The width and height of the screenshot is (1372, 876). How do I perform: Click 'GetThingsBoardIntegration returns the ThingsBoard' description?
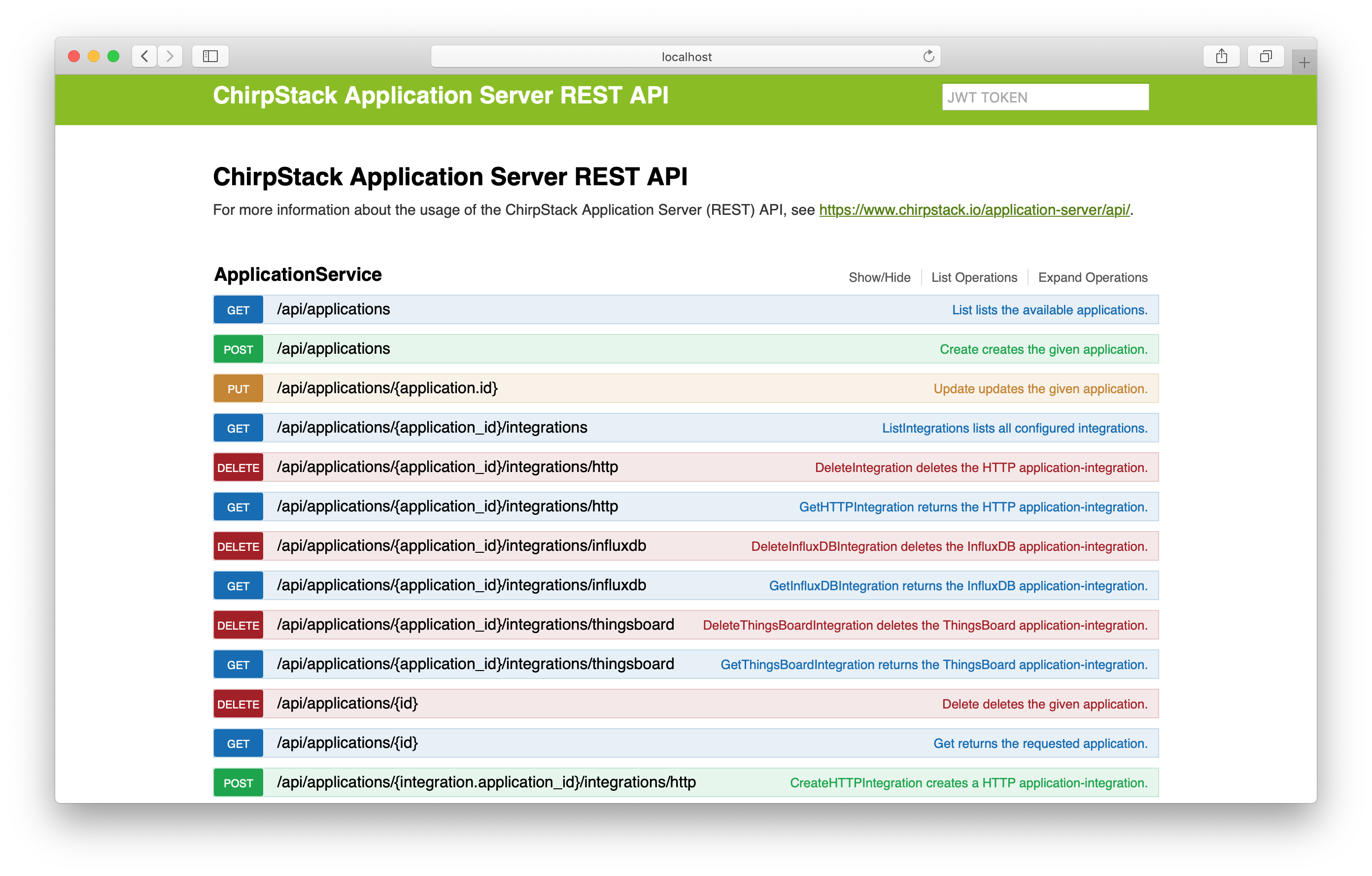(934, 664)
